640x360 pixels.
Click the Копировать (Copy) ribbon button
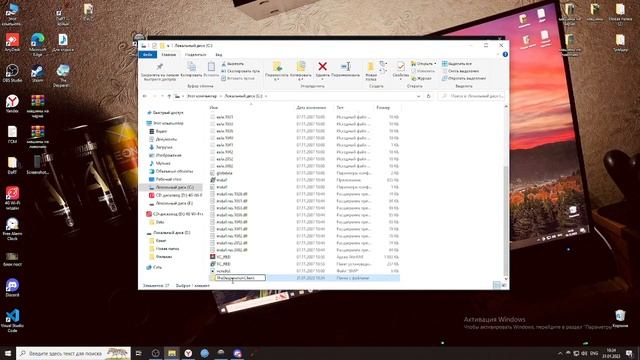tap(191, 69)
